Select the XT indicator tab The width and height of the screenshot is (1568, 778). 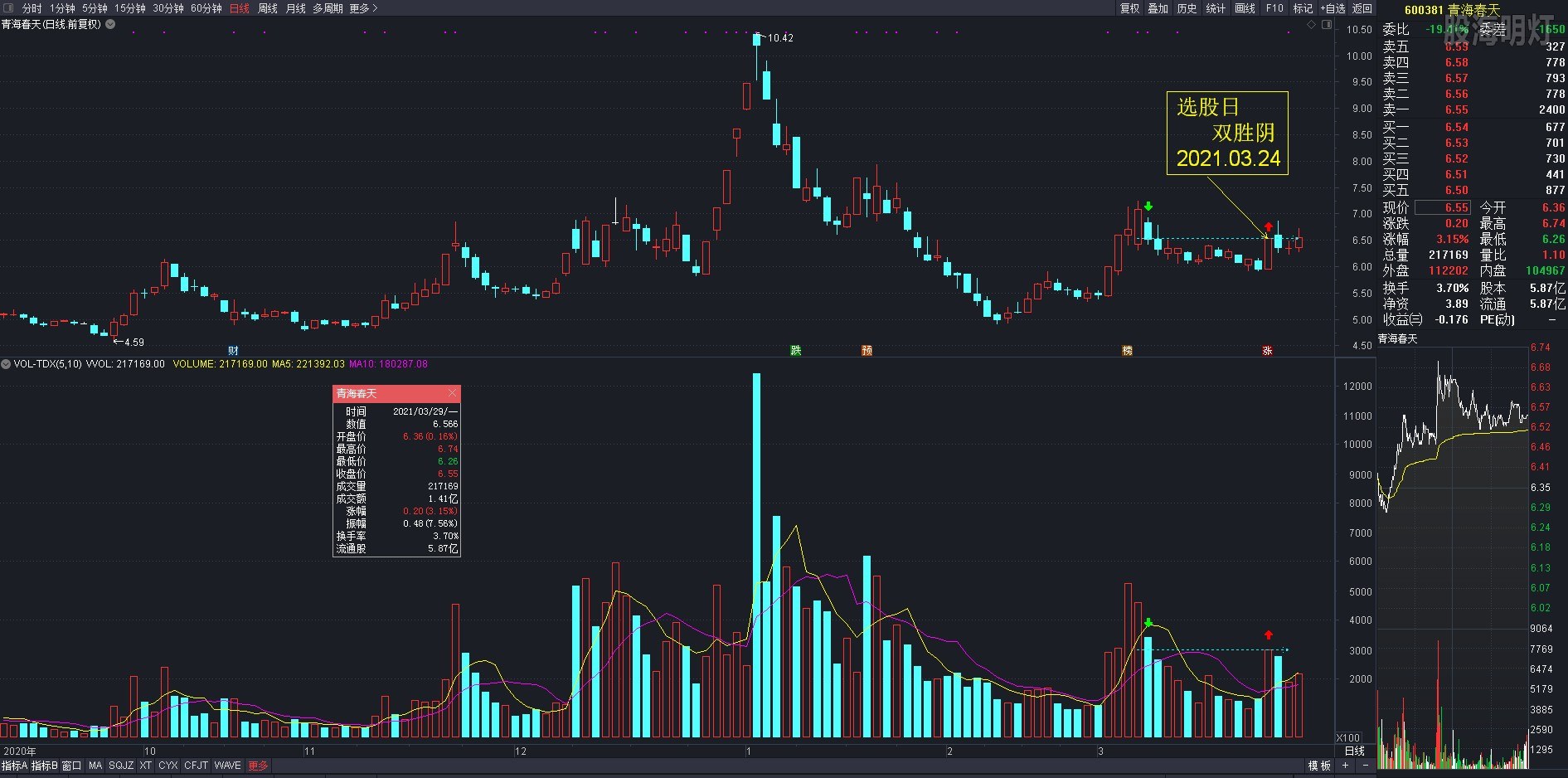pos(146,766)
